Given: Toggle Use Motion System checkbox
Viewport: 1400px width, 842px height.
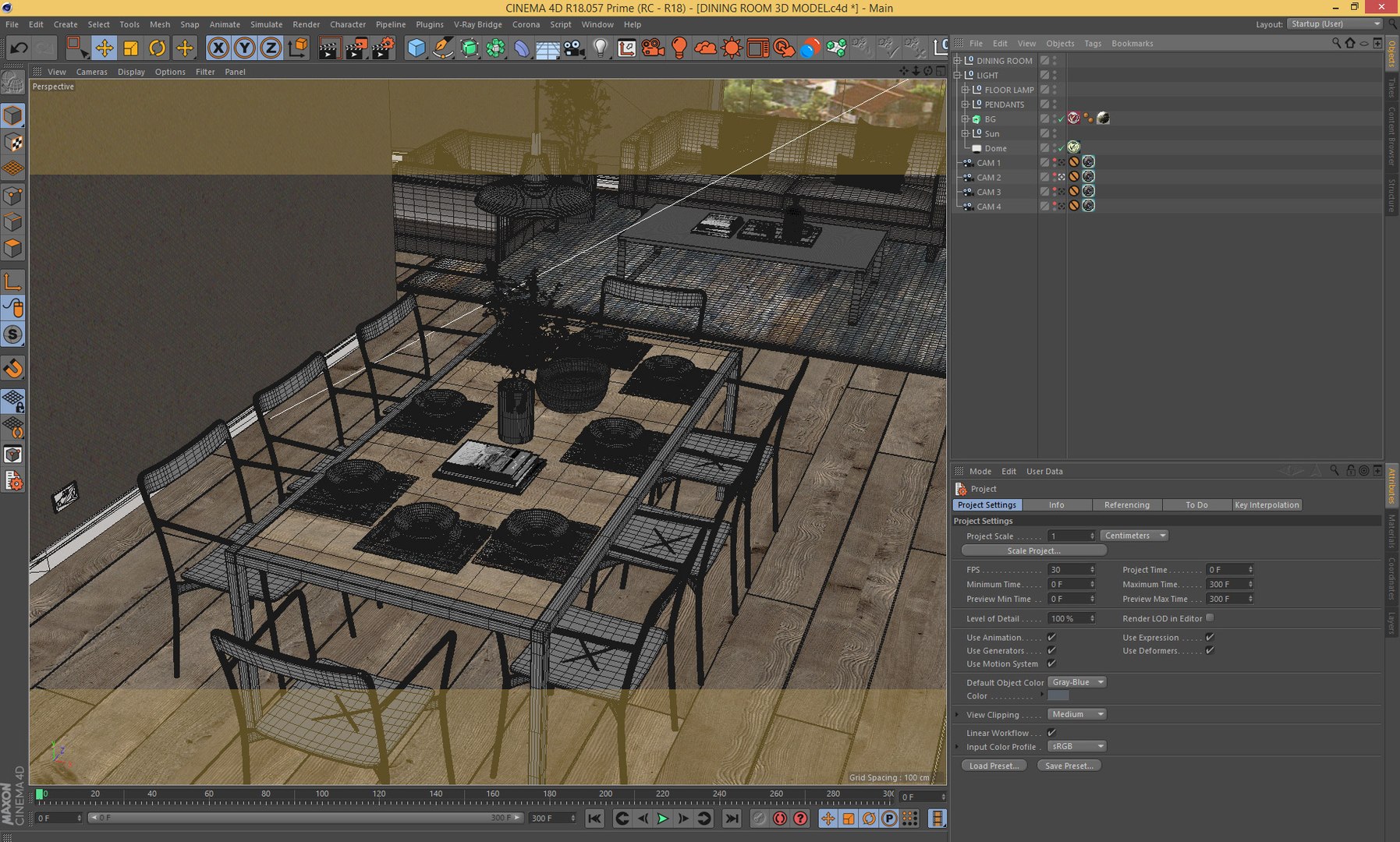Looking at the screenshot, I should point(1051,663).
